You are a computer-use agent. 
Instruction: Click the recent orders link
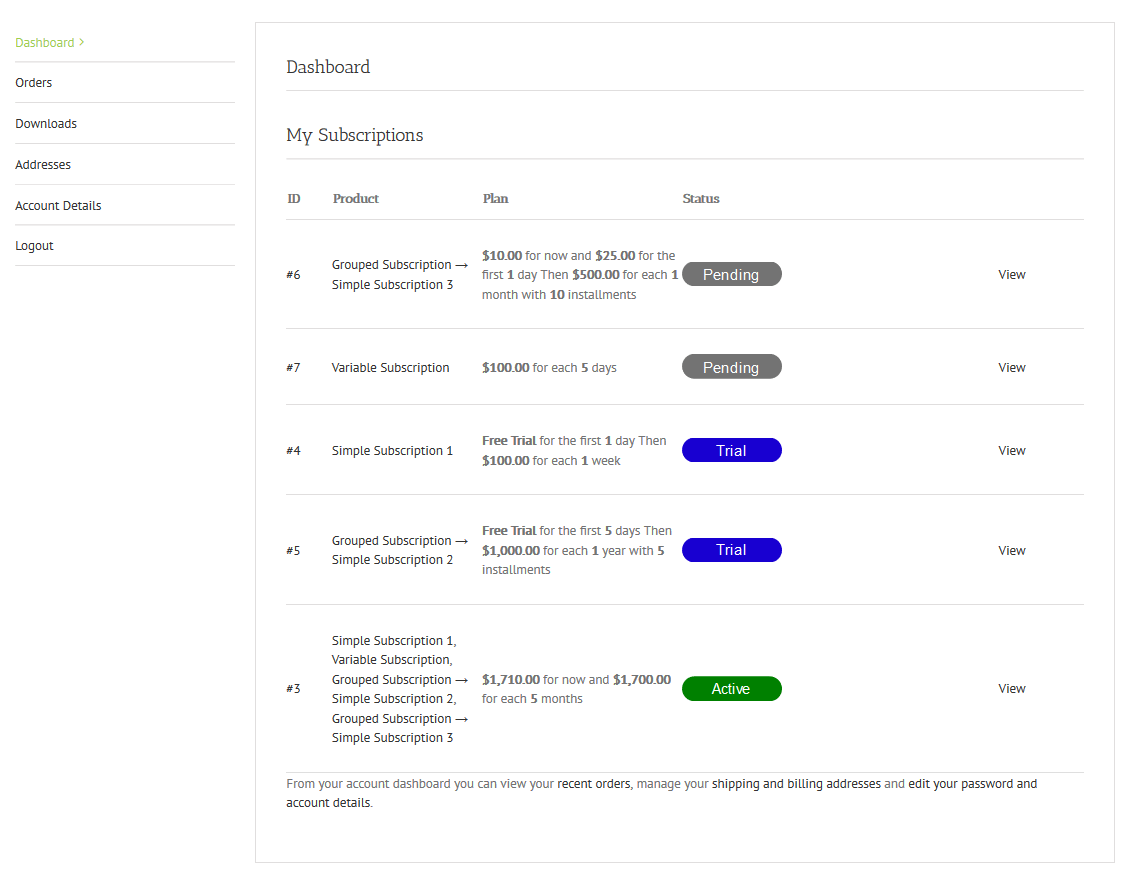click(594, 783)
